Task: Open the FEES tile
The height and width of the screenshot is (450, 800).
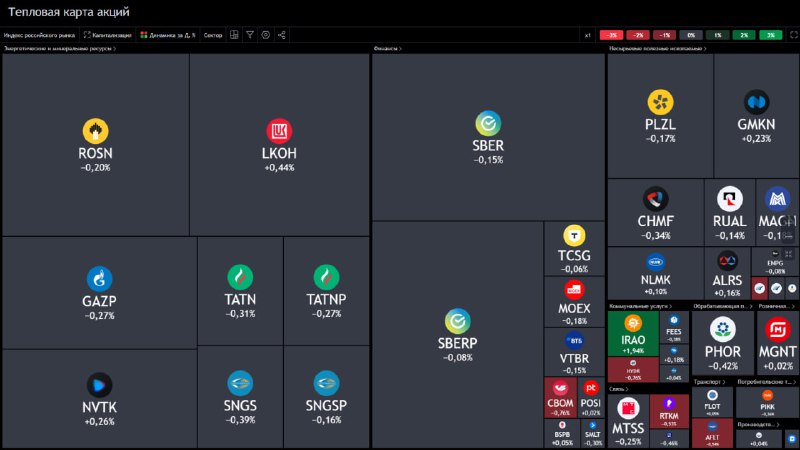Action: 673,327
